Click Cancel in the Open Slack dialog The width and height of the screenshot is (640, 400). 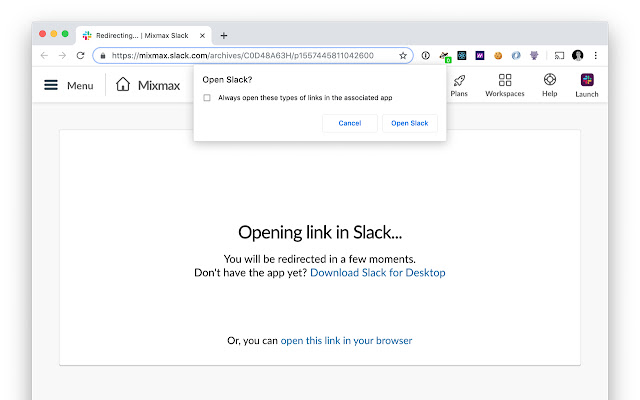pos(350,123)
